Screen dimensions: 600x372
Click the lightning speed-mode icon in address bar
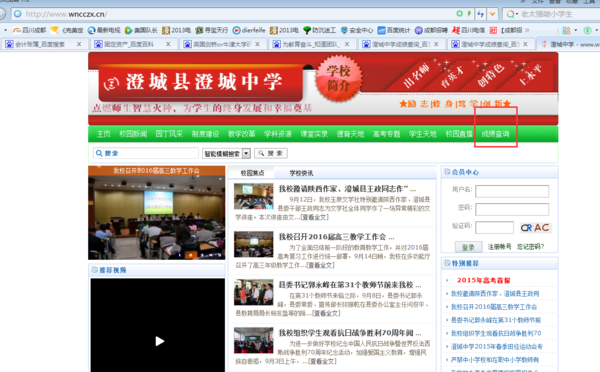pos(469,14)
